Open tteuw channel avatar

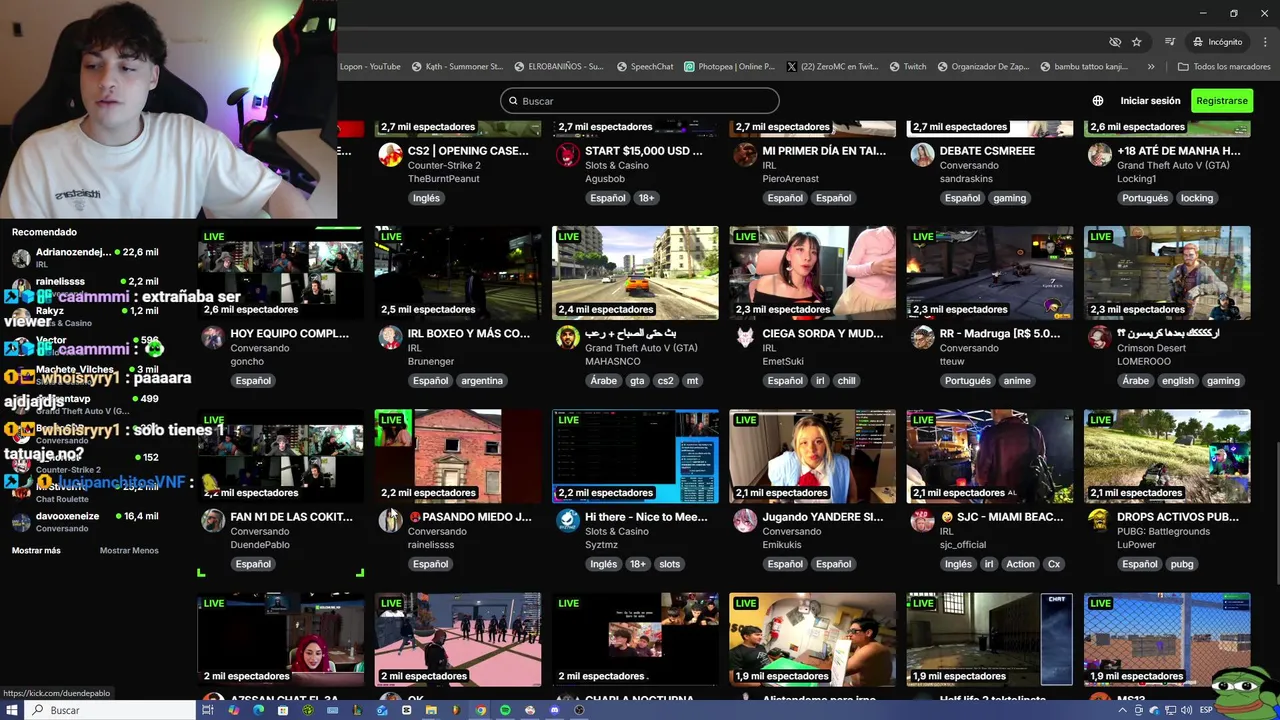(x=922, y=337)
